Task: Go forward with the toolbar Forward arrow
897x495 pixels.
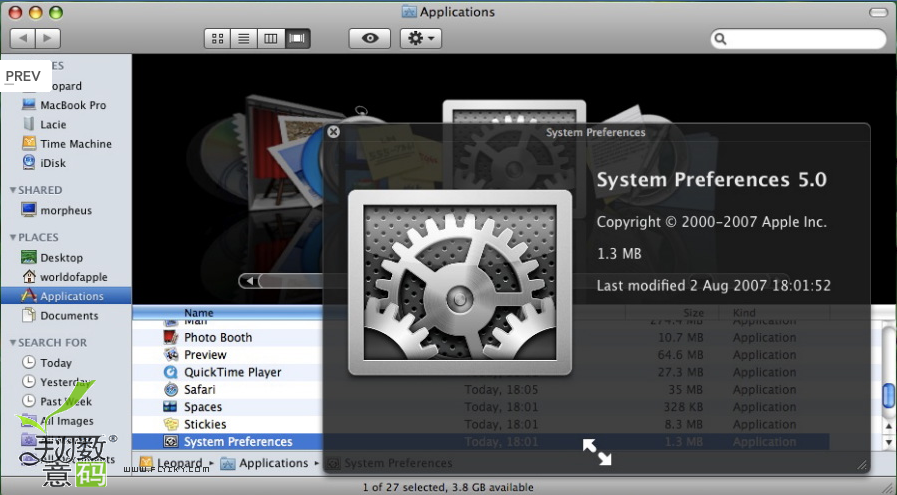Action: (x=48, y=38)
